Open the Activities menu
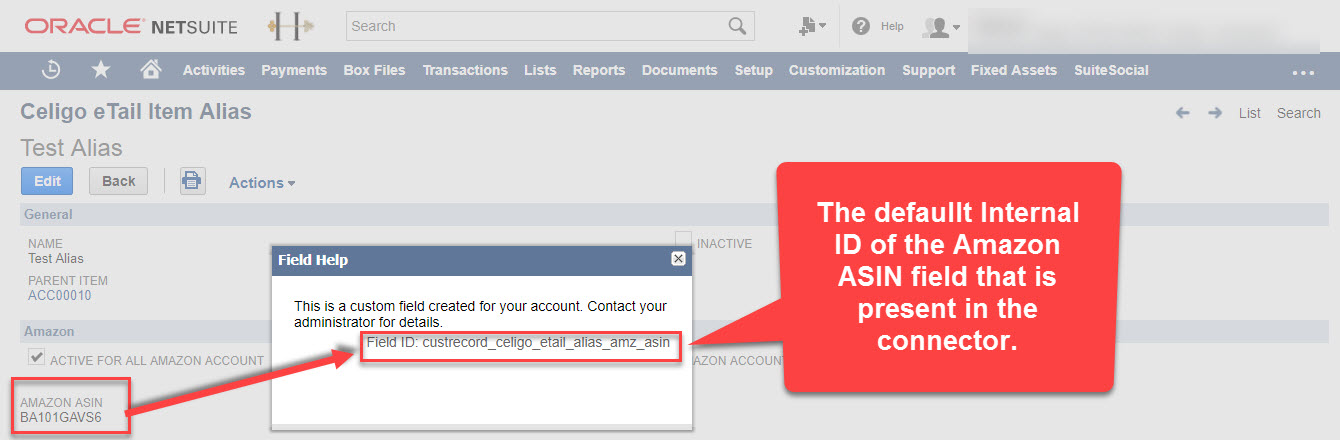1340x440 pixels. [x=214, y=70]
